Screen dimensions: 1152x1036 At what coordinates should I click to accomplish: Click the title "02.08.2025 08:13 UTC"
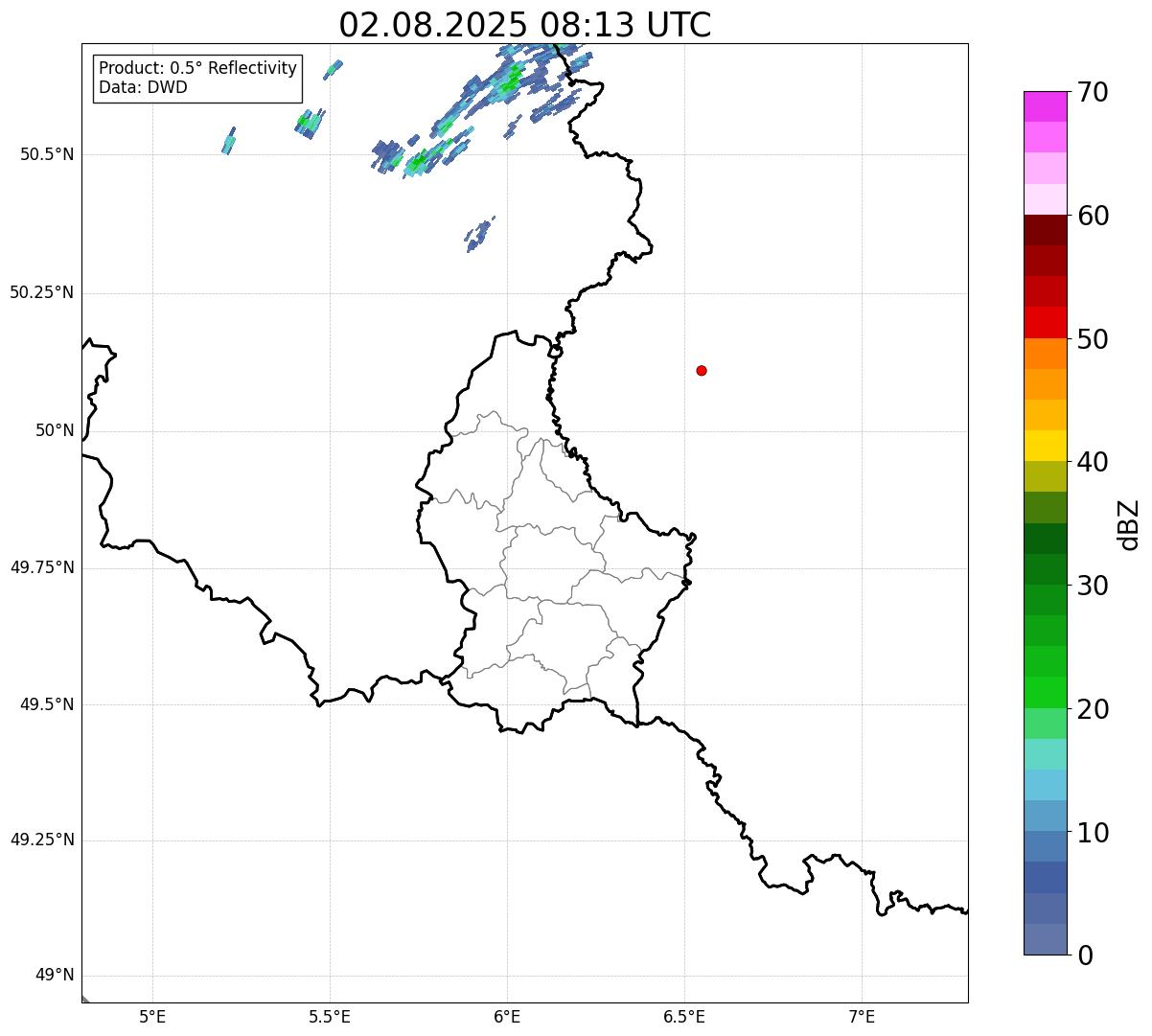click(x=525, y=25)
